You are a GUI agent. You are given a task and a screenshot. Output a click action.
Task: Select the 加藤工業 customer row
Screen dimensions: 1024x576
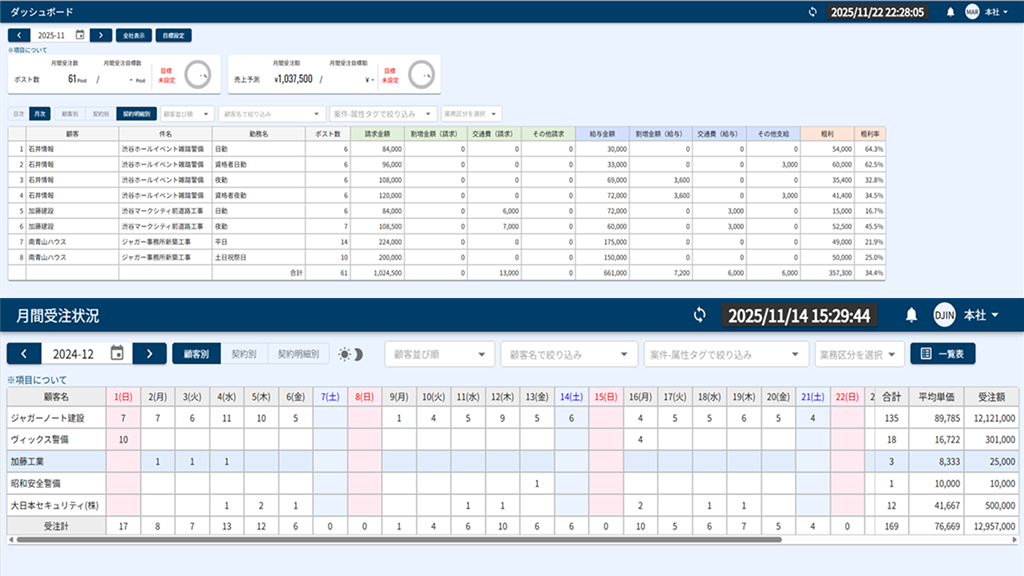click(x=511, y=462)
